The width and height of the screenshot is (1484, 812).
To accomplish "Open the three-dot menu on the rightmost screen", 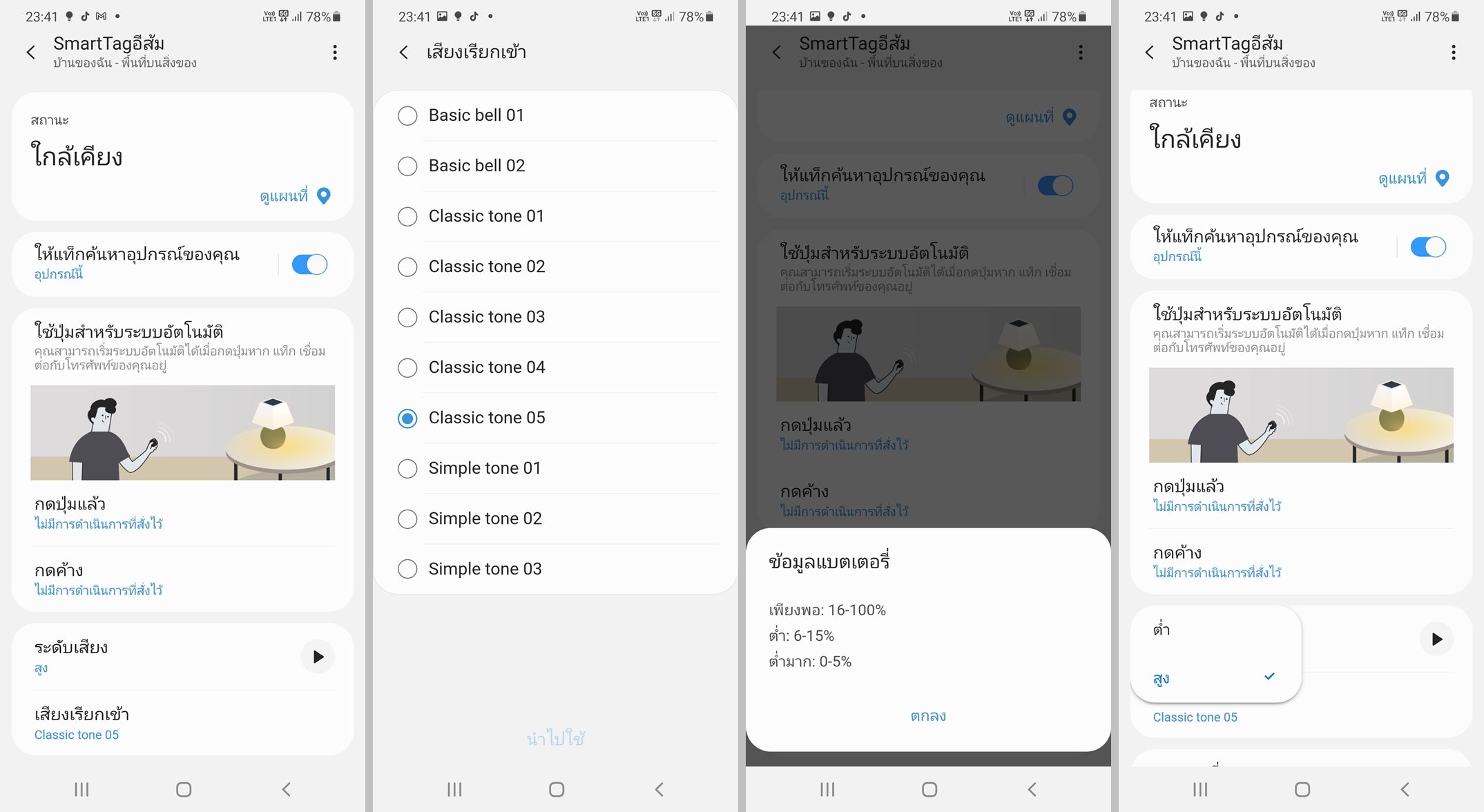I will pyautogui.click(x=1454, y=52).
